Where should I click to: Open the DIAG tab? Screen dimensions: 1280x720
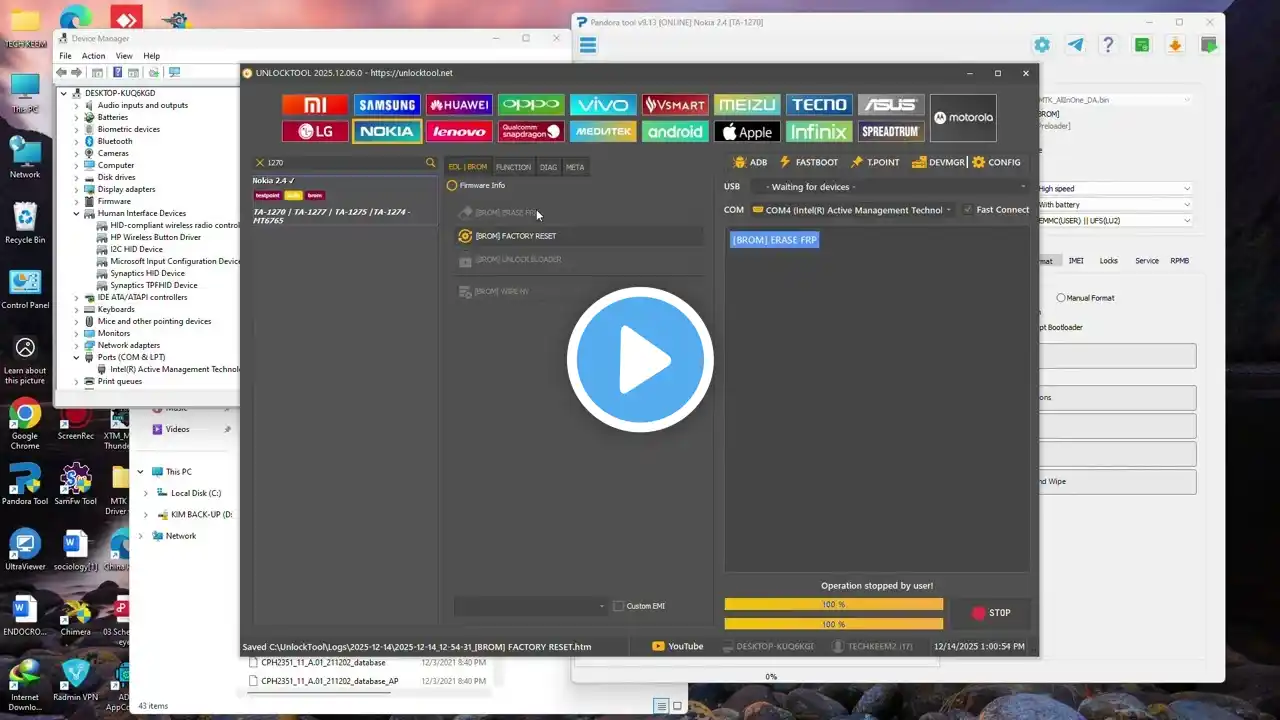[548, 167]
